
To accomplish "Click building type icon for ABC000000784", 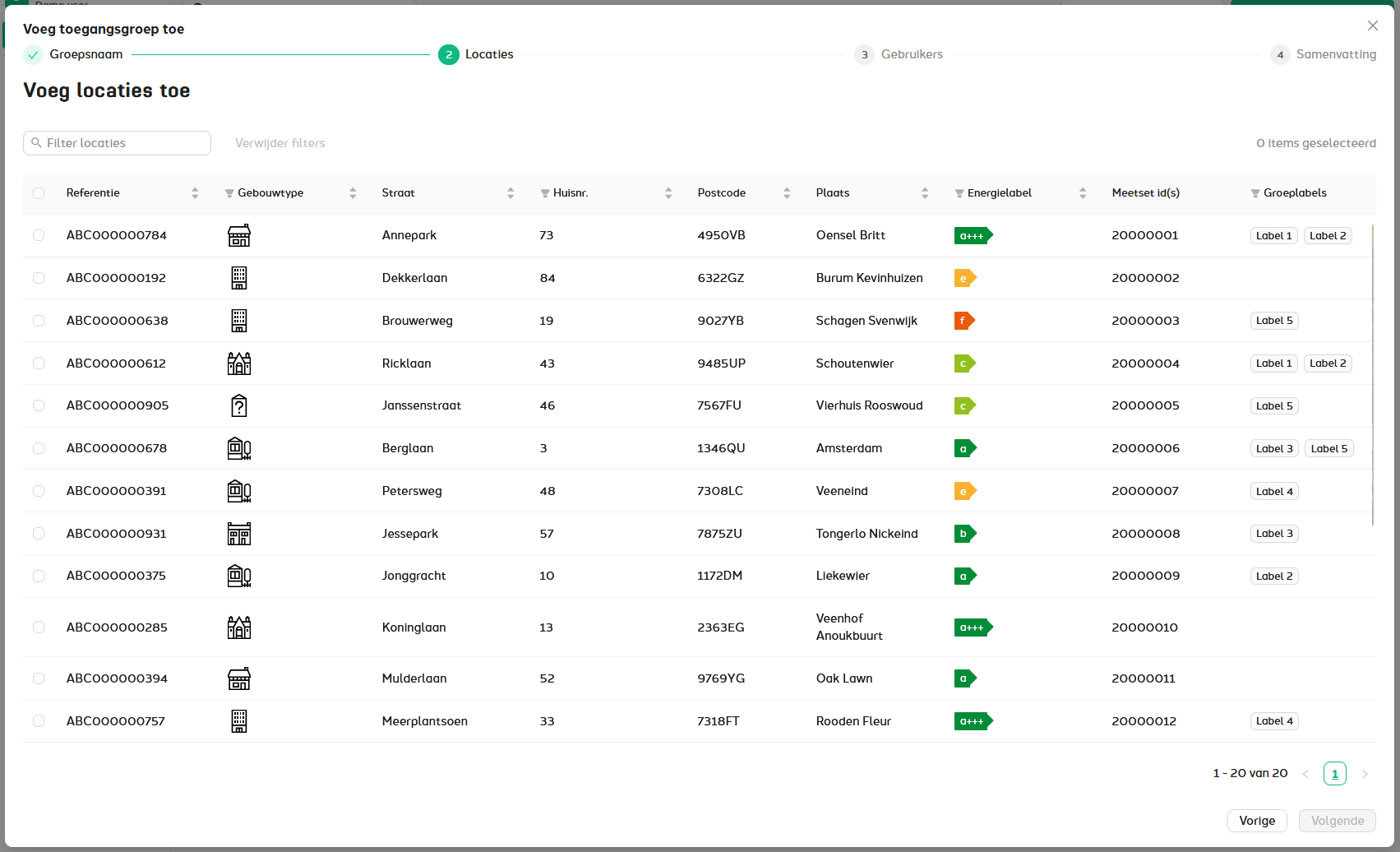I will (238, 236).
